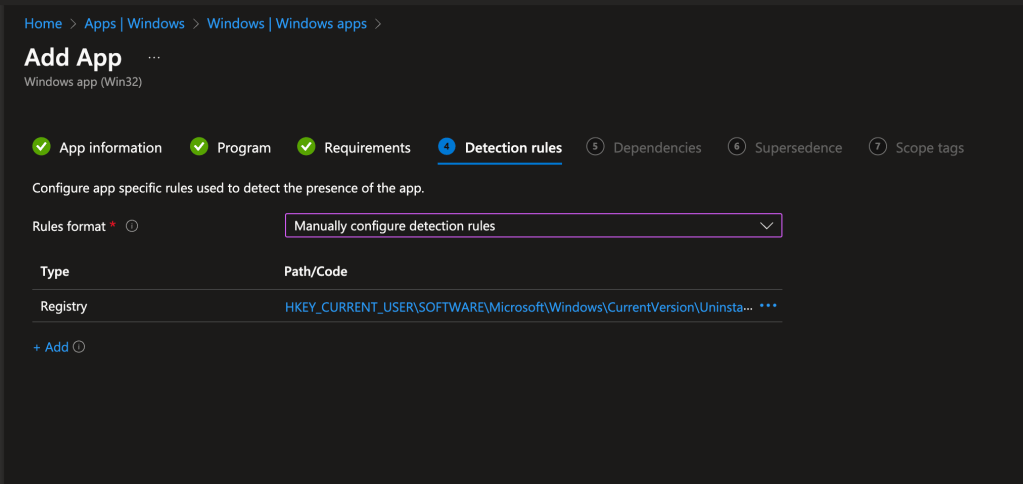The image size is (1023, 484).
Task: Switch to the Requirements step tab
Action: (x=366, y=148)
